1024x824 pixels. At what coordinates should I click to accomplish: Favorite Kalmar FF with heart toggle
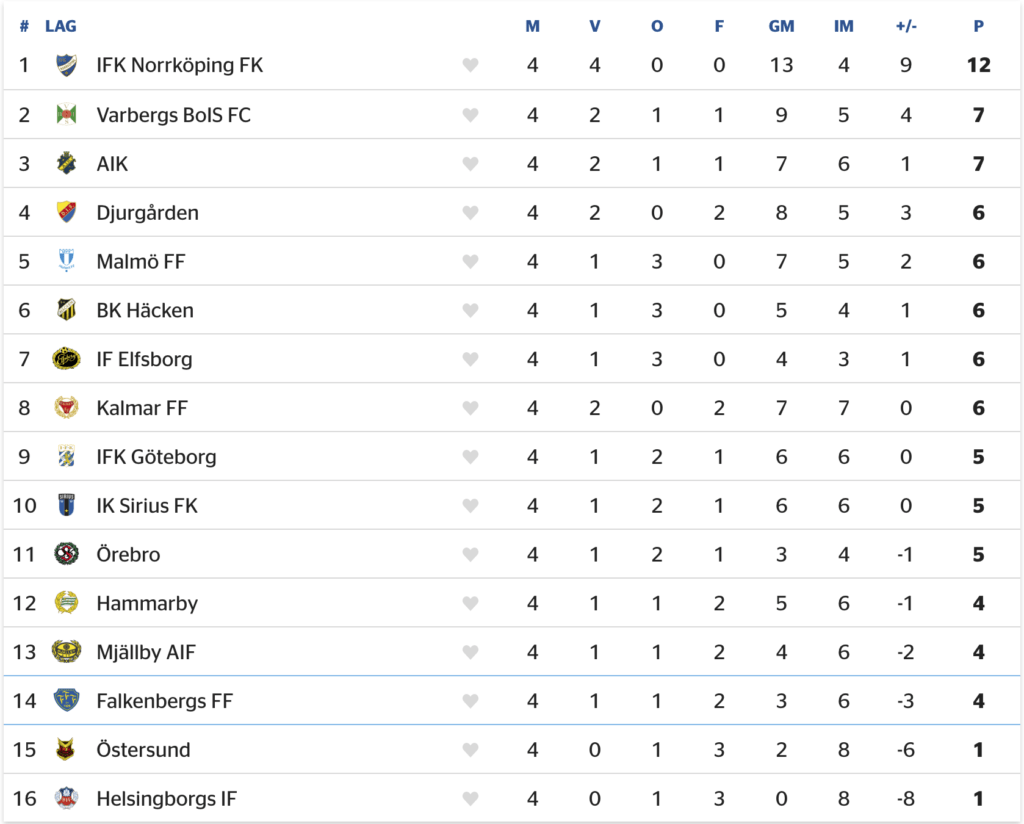(470, 408)
